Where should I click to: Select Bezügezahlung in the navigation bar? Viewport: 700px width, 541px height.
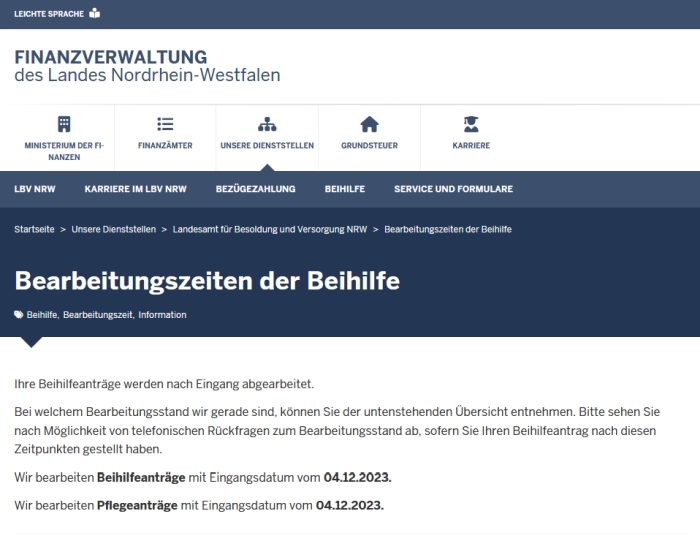click(x=255, y=189)
